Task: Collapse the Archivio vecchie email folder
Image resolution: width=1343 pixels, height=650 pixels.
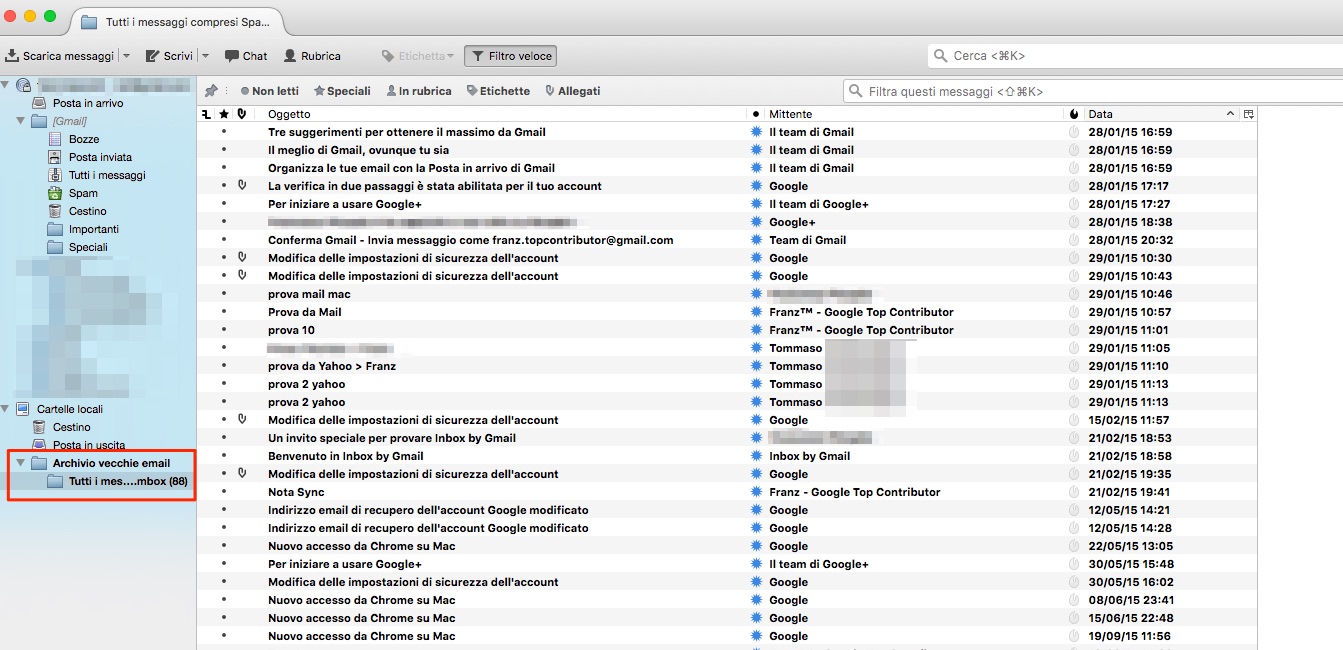Action: point(21,463)
